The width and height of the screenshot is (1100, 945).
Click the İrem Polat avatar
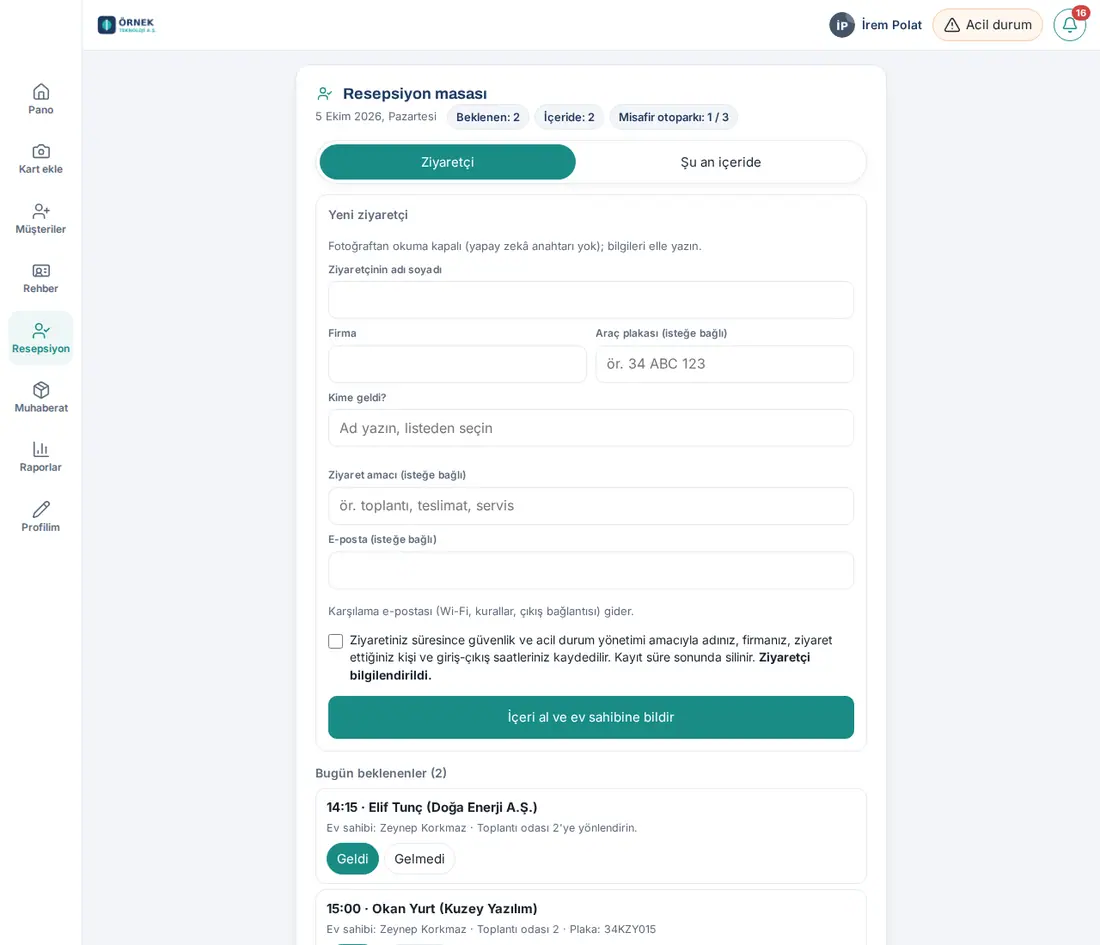click(842, 25)
